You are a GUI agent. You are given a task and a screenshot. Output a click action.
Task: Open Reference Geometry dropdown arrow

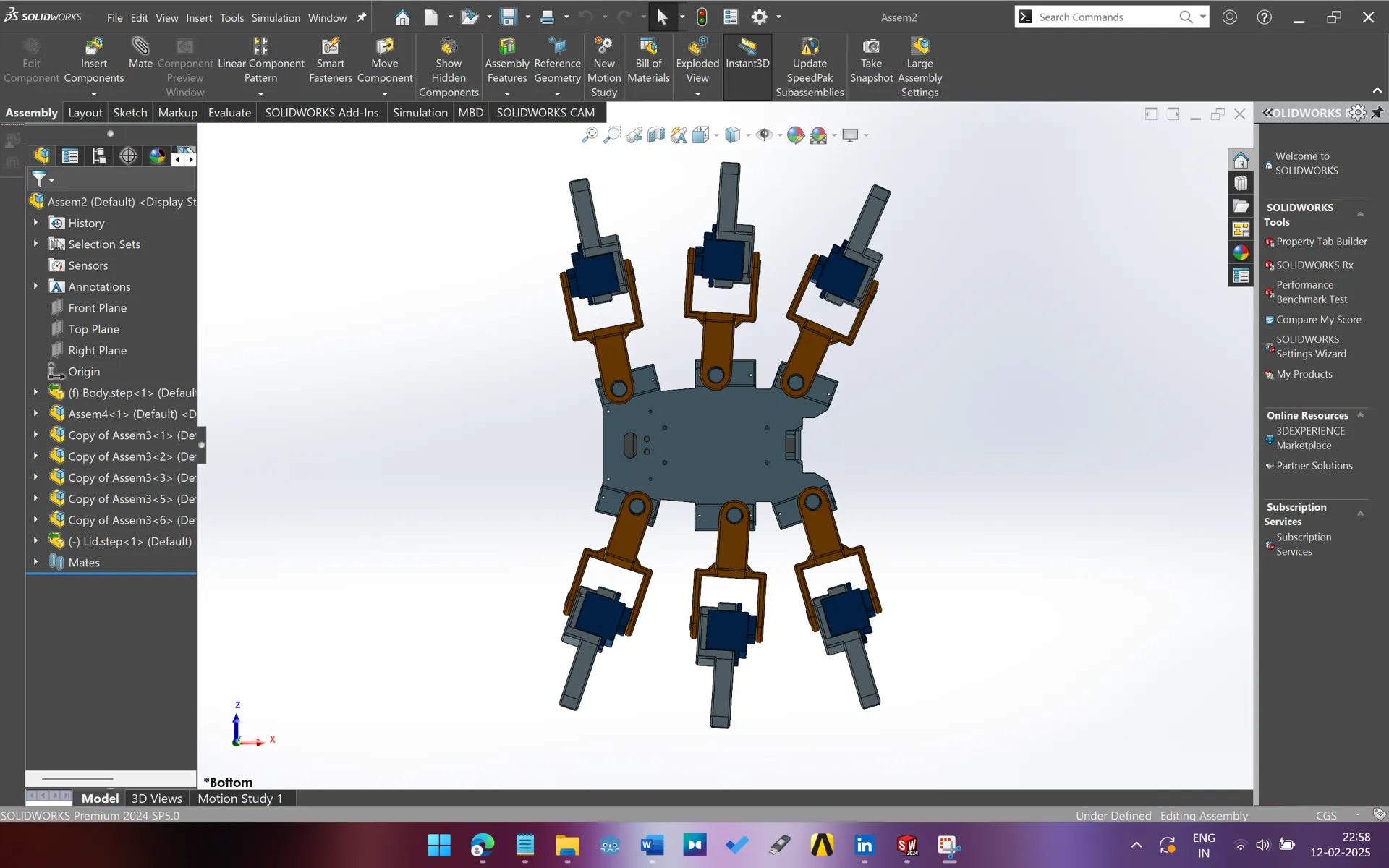[x=557, y=94]
